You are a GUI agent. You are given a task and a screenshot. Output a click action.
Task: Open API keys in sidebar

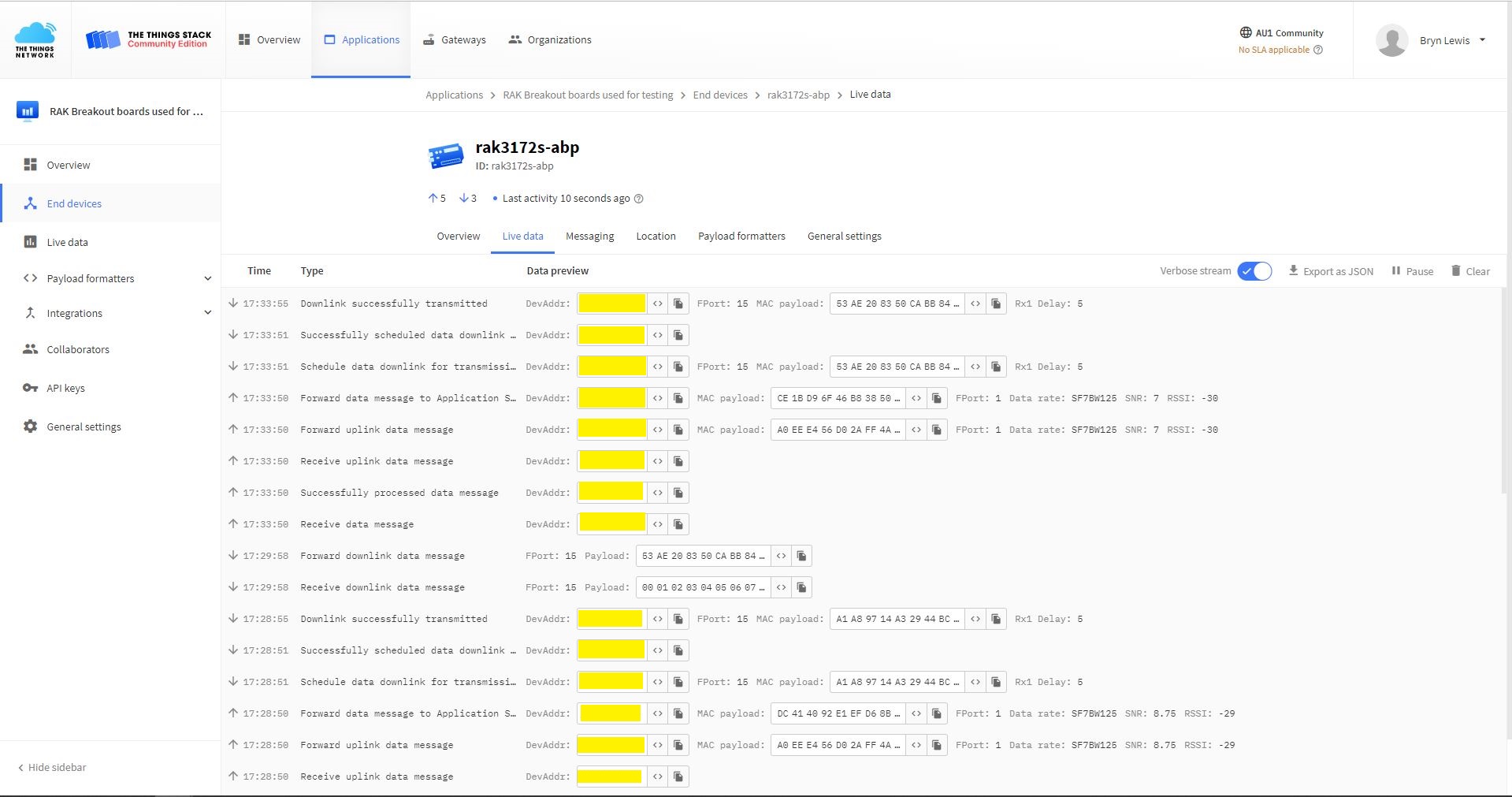(x=65, y=388)
